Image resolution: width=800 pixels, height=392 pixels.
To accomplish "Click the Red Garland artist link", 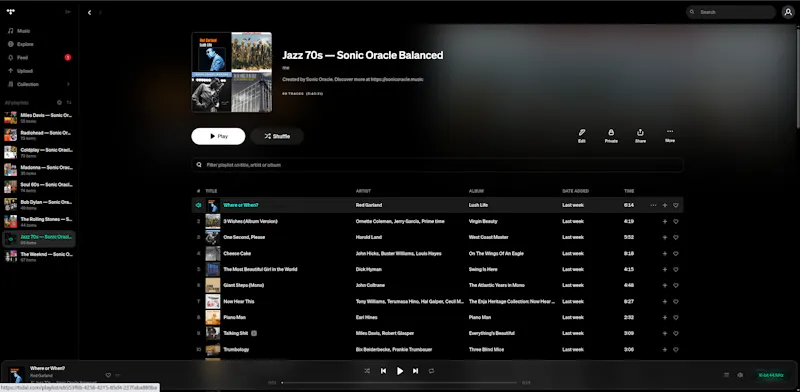I will tap(368, 205).
